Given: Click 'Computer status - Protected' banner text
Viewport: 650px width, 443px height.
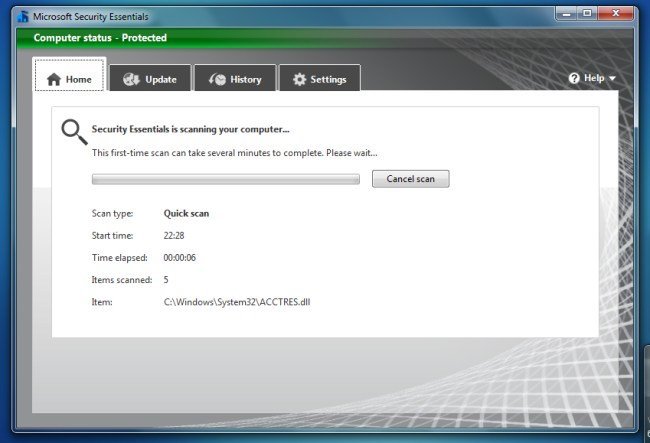Looking at the screenshot, I should point(100,38).
